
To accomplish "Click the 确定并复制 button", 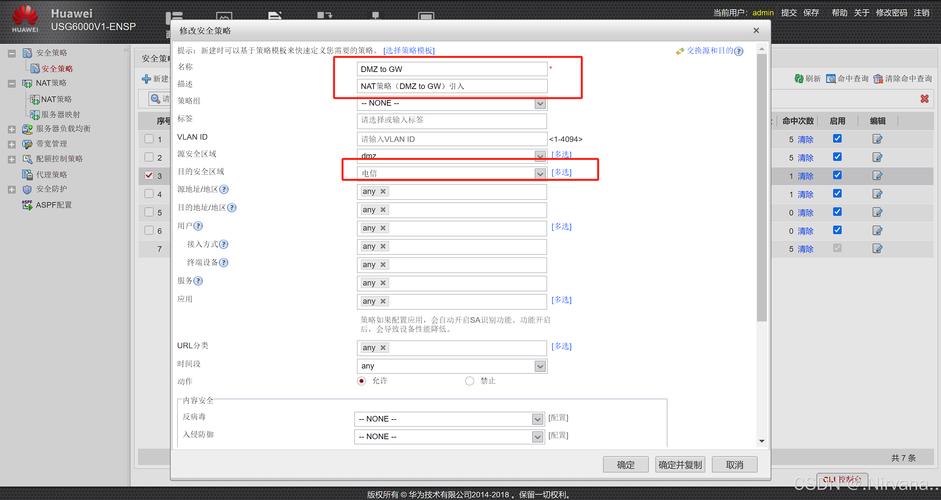I will click(680, 465).
